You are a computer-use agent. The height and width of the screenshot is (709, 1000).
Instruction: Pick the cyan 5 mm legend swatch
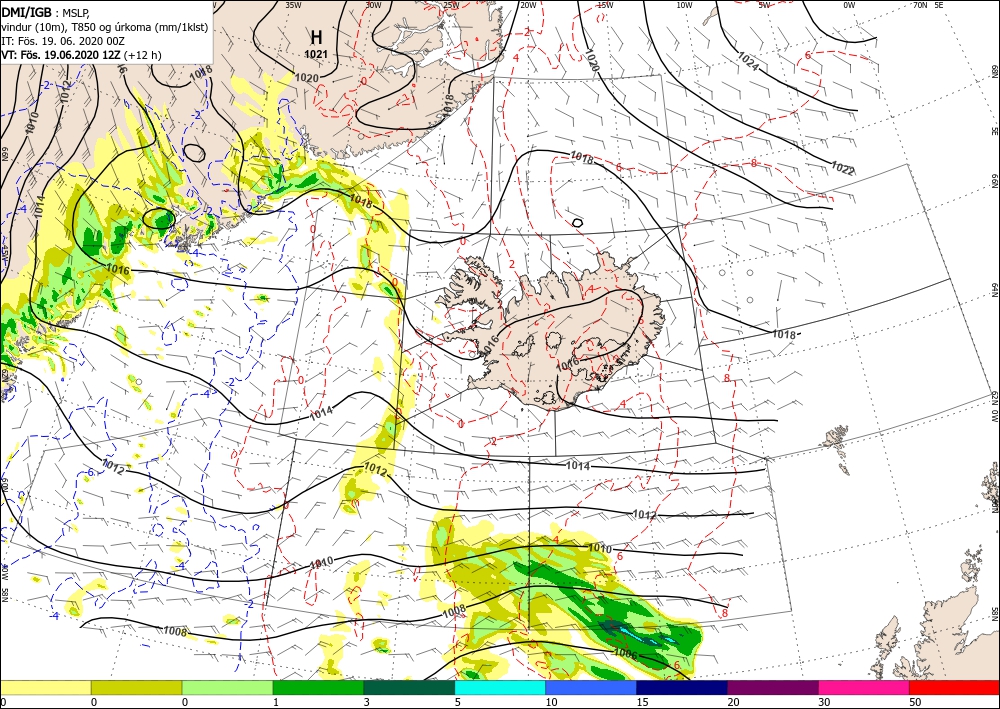point(500,687)
